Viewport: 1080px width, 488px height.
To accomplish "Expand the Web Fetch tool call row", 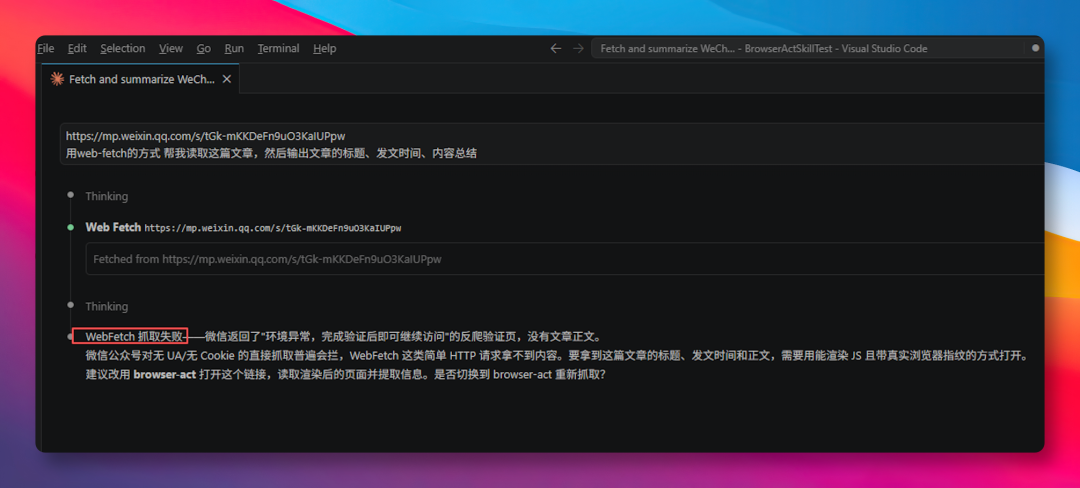I will 243,227.
